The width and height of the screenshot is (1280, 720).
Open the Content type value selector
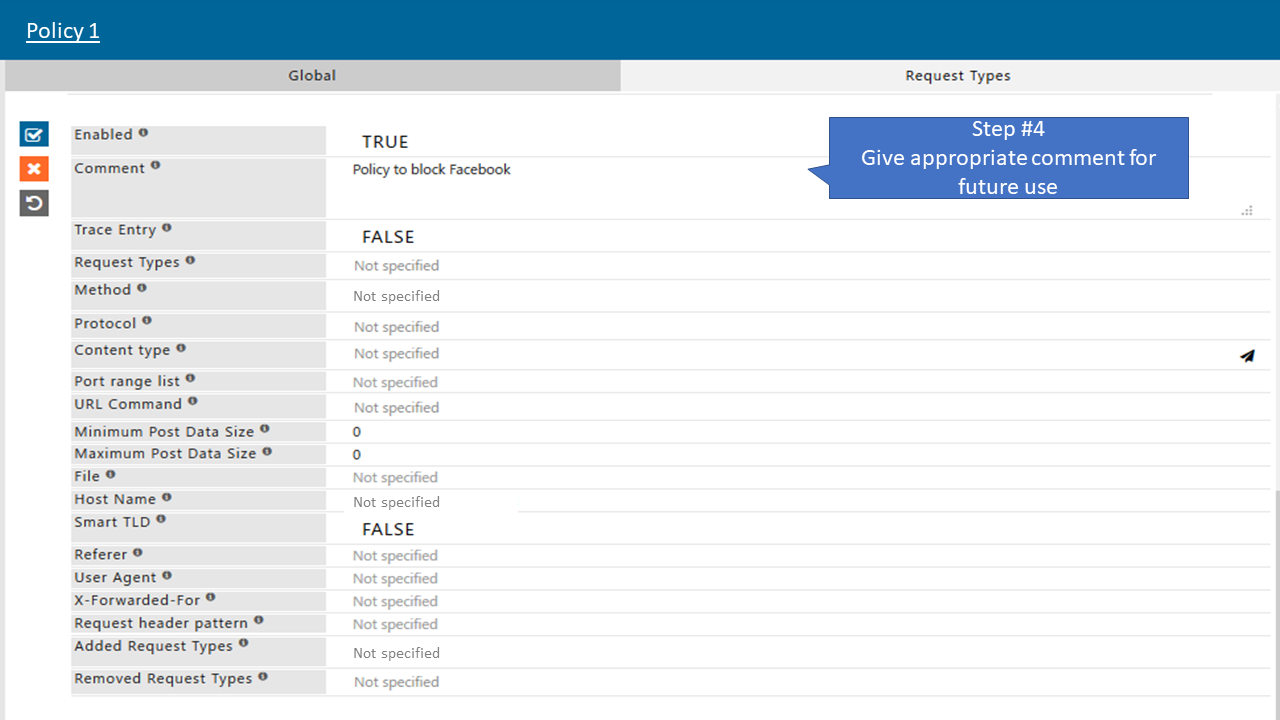[396, 354]
